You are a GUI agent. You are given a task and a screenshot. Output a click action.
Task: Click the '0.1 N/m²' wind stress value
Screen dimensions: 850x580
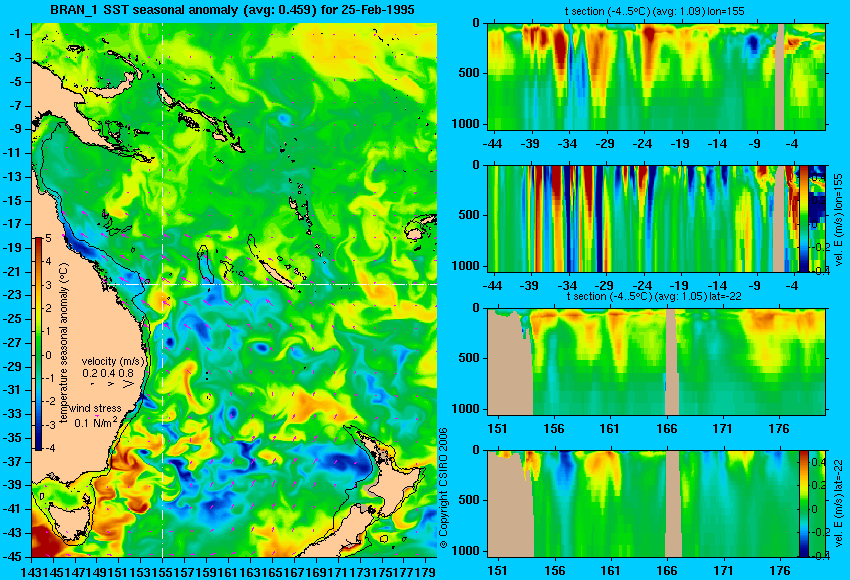pos(96,422)
